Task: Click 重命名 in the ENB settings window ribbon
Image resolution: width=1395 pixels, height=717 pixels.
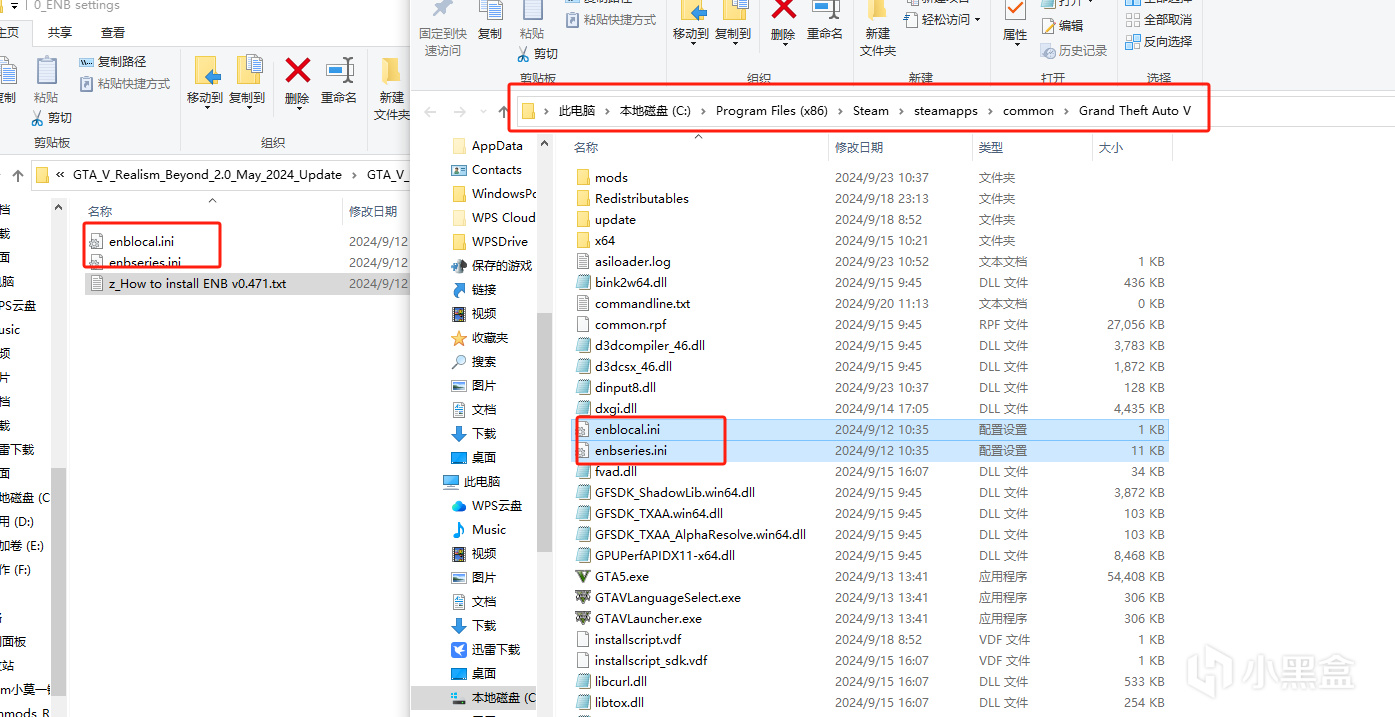Action: pos(339,80)
